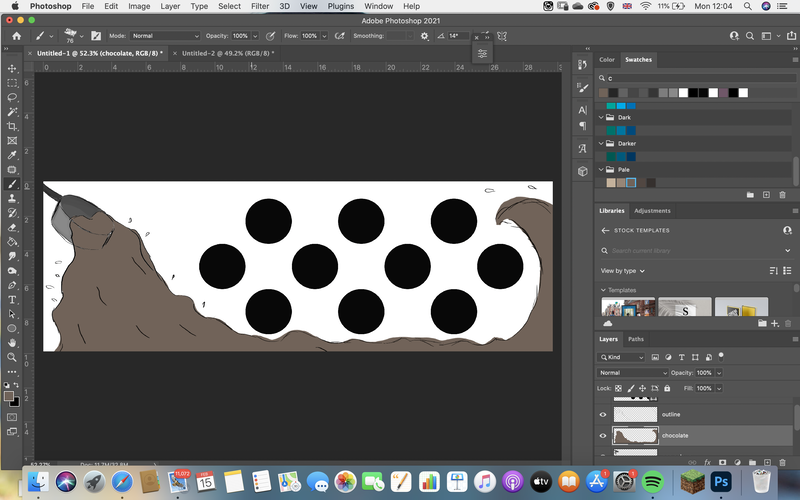Image resolution: width=800 pixels, height=500 pixels.
Task: Click the swatches search field
Action: tap(699, 78)
